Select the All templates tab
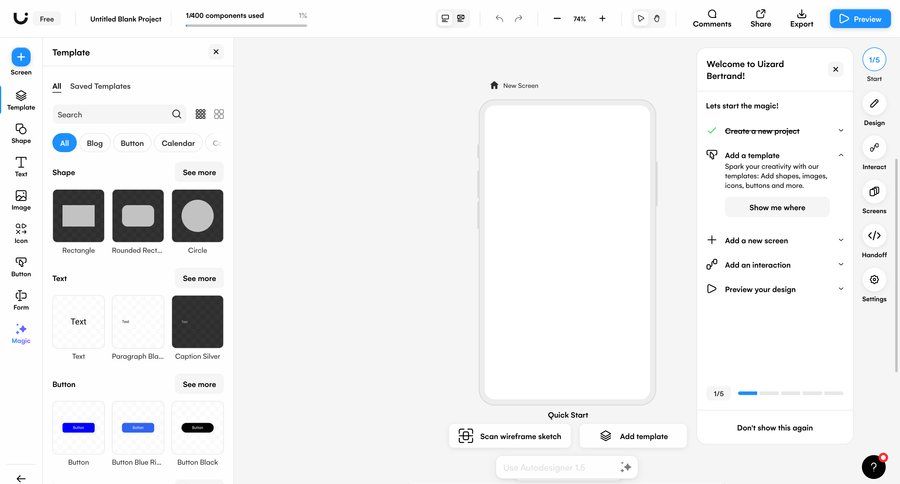The width and height of the screenshot is (900, 484). pos(57,86)
